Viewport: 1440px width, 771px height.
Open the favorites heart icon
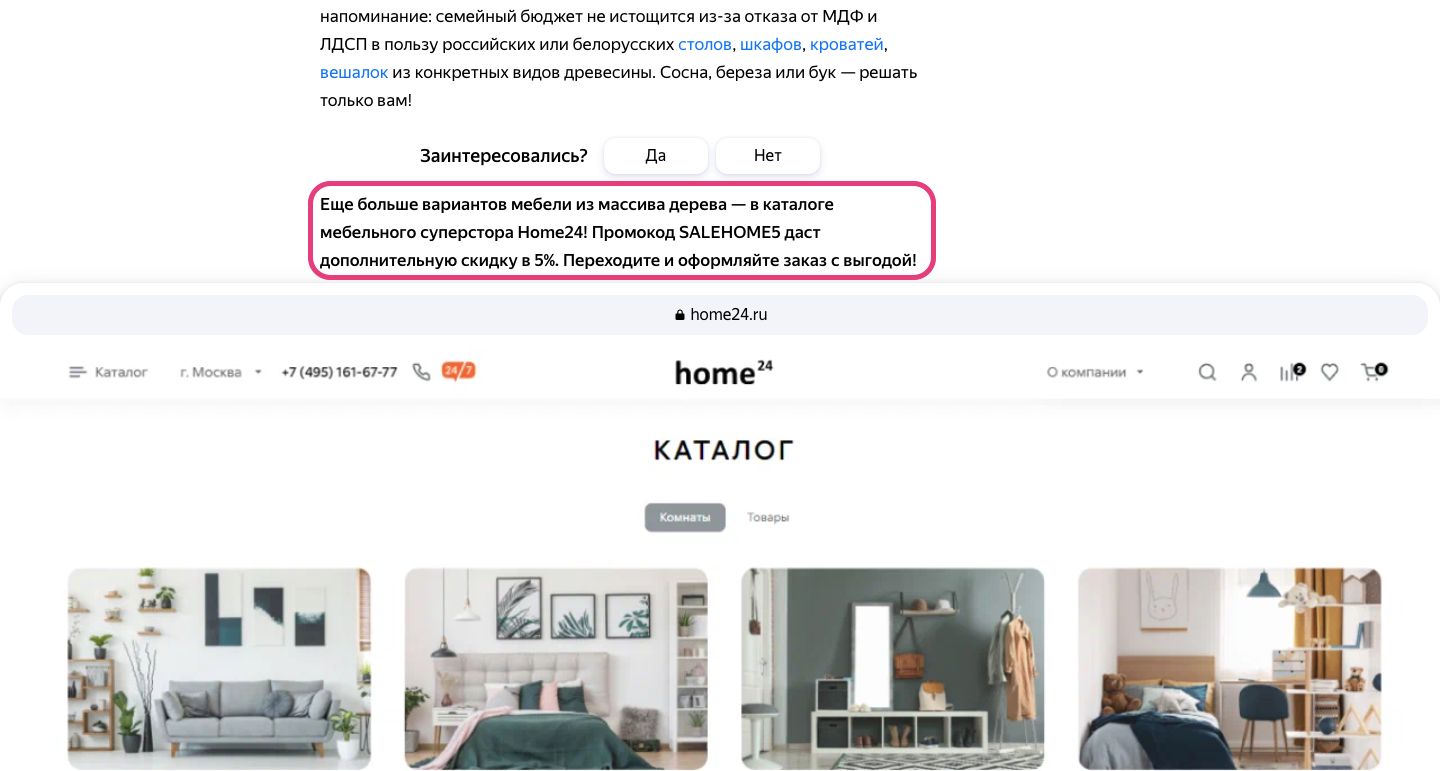click(x=1329, y=372)
